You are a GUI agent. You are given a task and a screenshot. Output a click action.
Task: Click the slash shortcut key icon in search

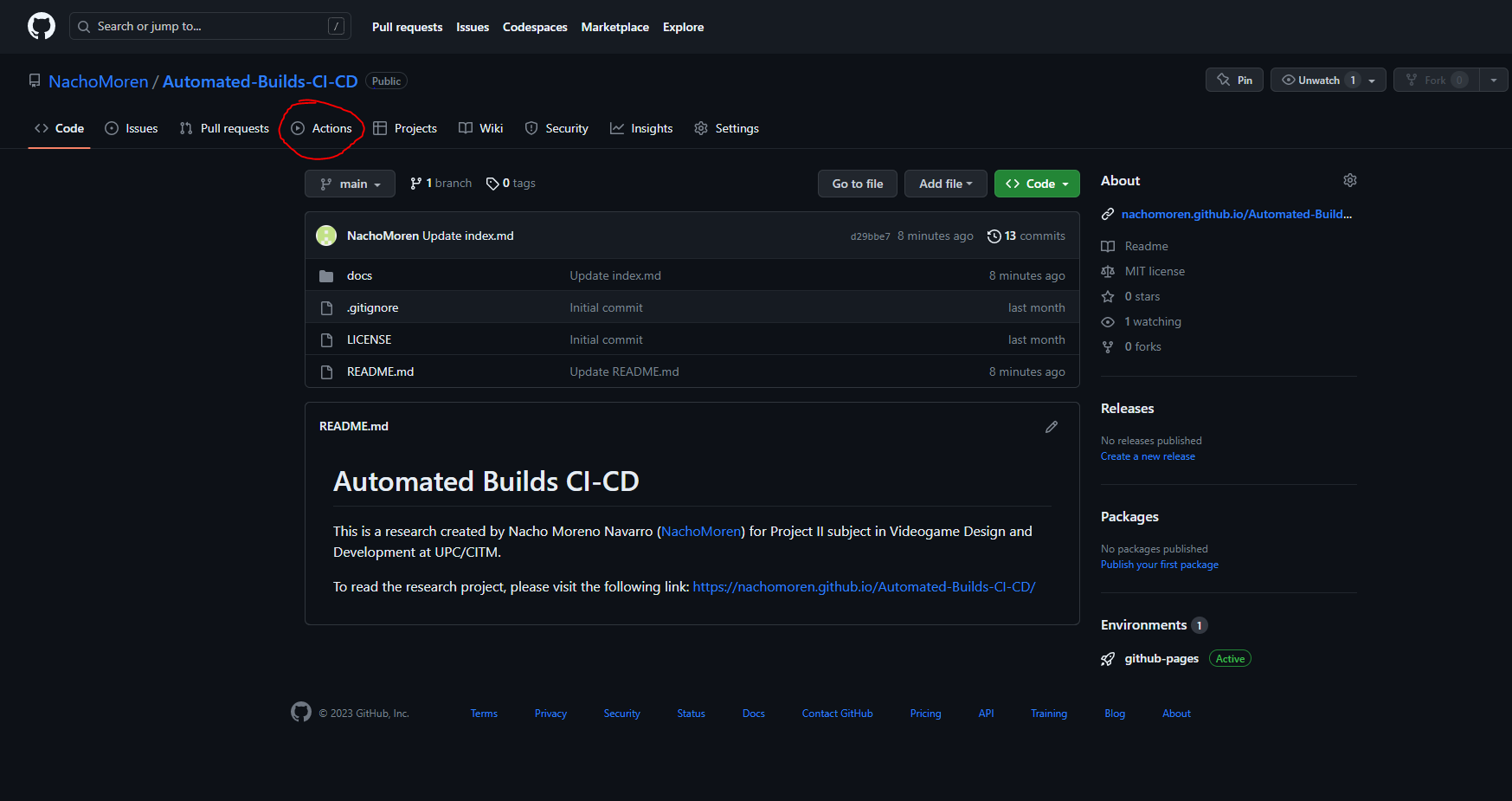click(x=336, y=27)
